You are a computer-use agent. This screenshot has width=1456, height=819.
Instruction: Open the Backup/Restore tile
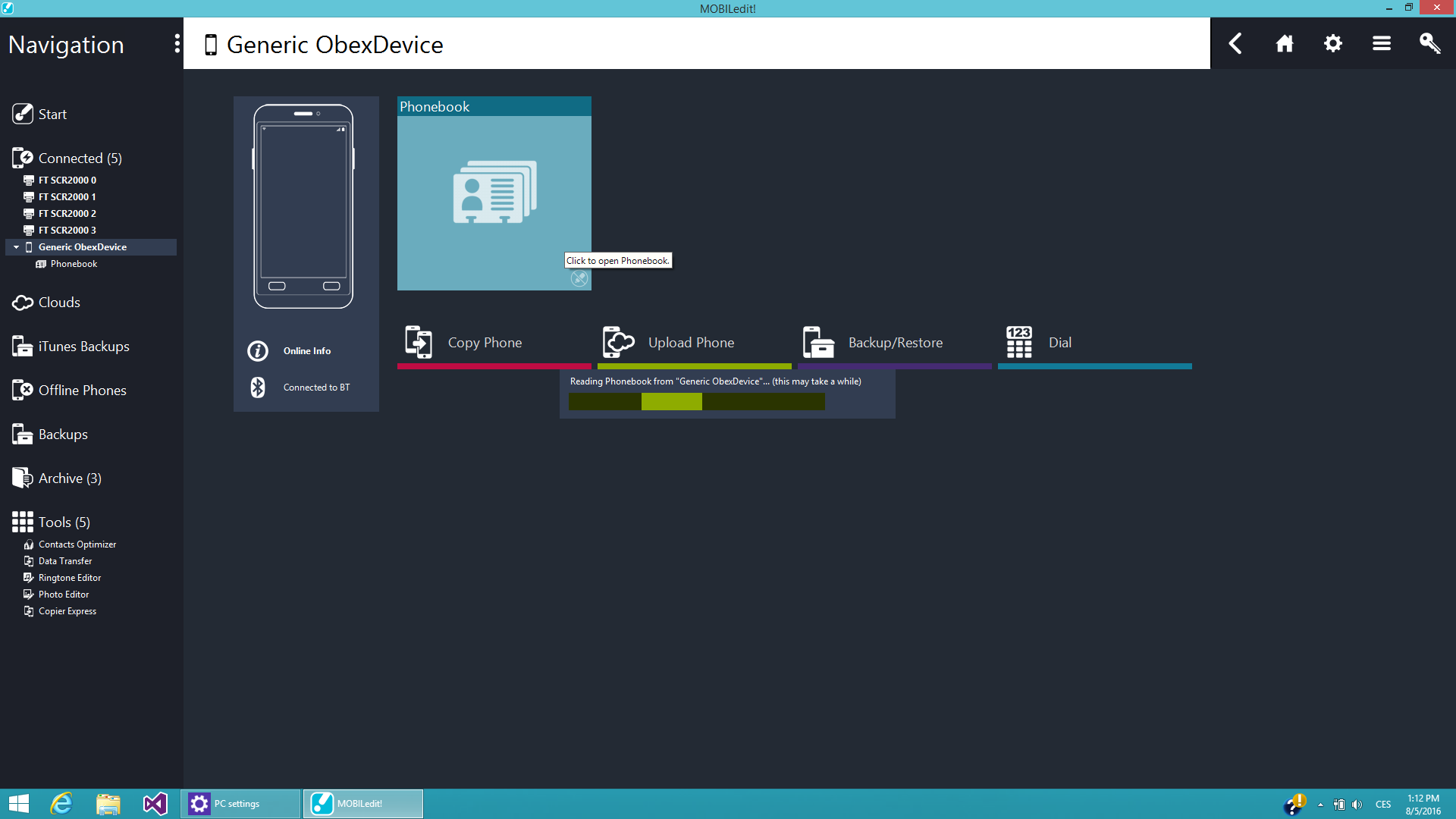click(894, 343)
